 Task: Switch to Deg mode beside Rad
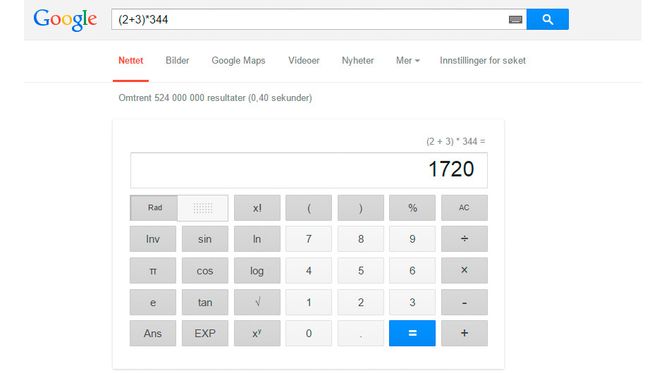(203, 208)
